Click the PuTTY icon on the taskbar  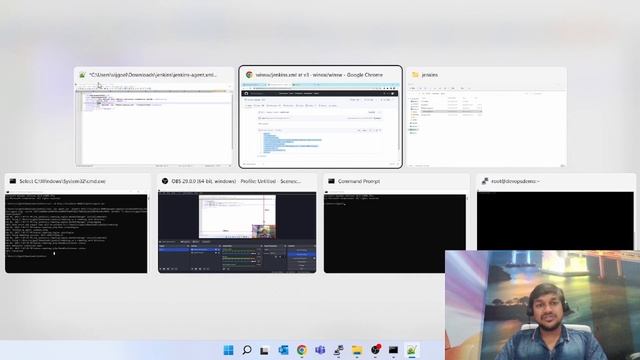coord(338,350)
